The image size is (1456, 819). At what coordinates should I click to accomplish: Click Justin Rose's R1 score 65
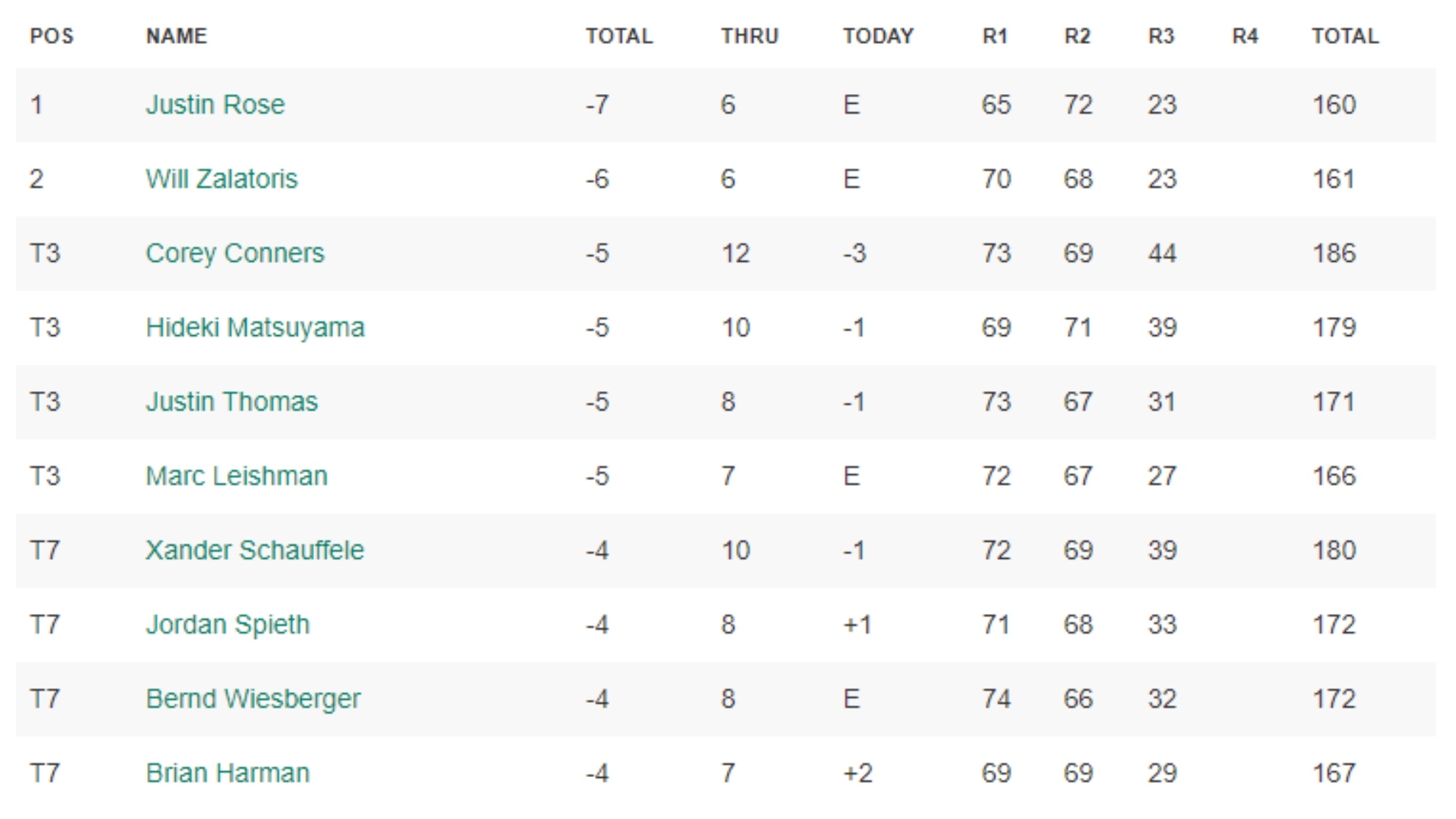coord(996,105)
